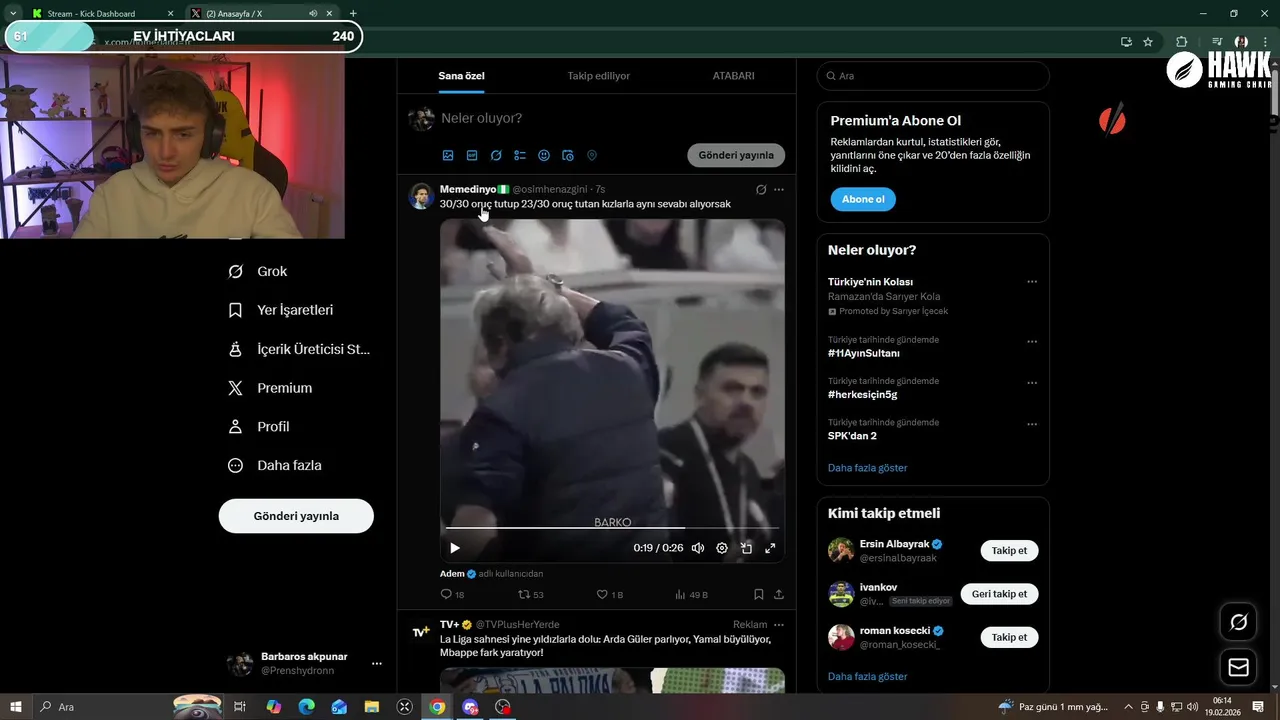Open more options on the Memedinyo post
Viewport: 1280px width, 720px height.
click(x=779, y=189)
